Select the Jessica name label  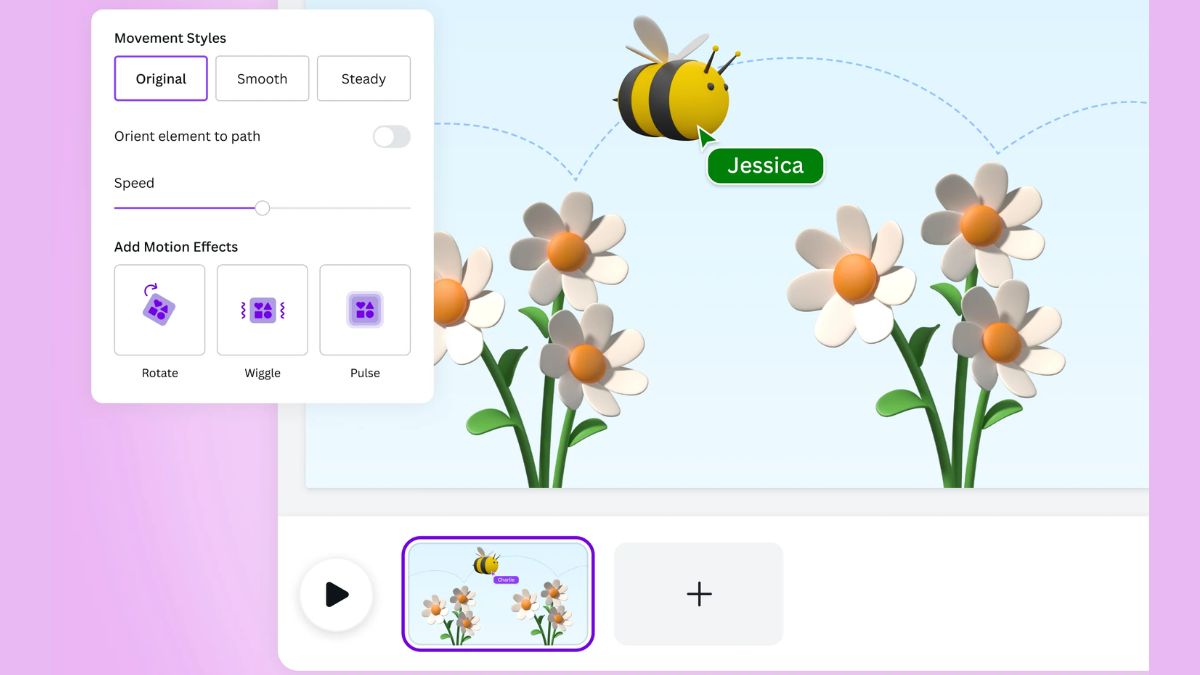[x=765, y=165]
